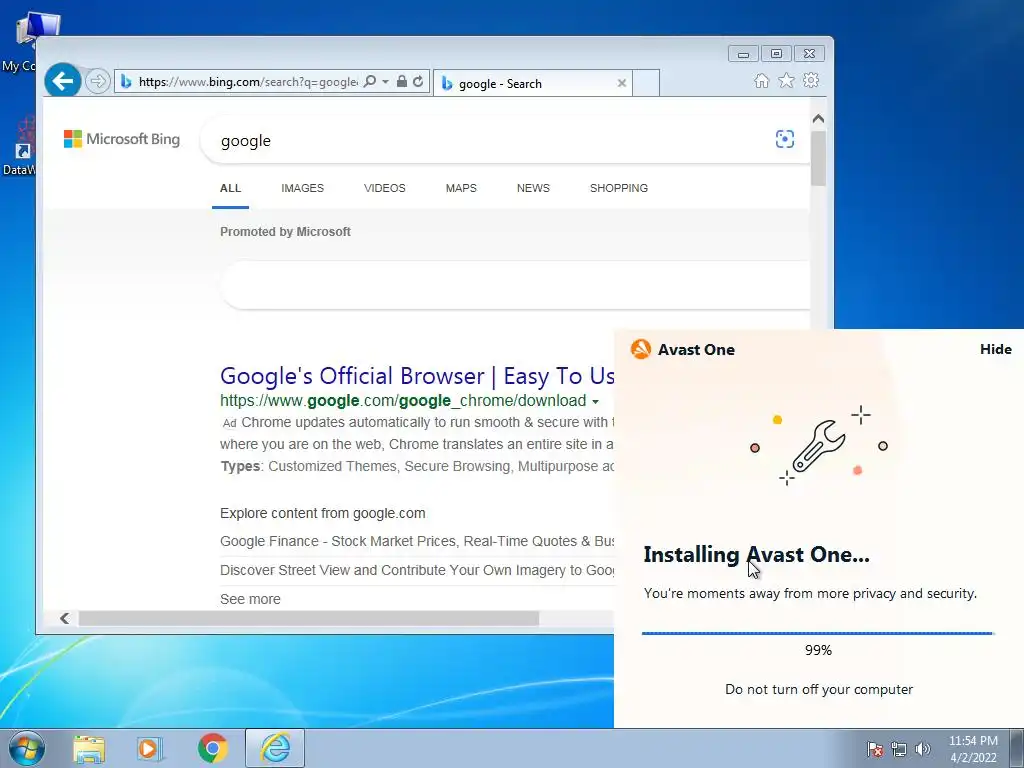Open the address bar dropdown arrow
Image resolution: width=1024 pixels, height=768 pixels.
coord(385,82)
